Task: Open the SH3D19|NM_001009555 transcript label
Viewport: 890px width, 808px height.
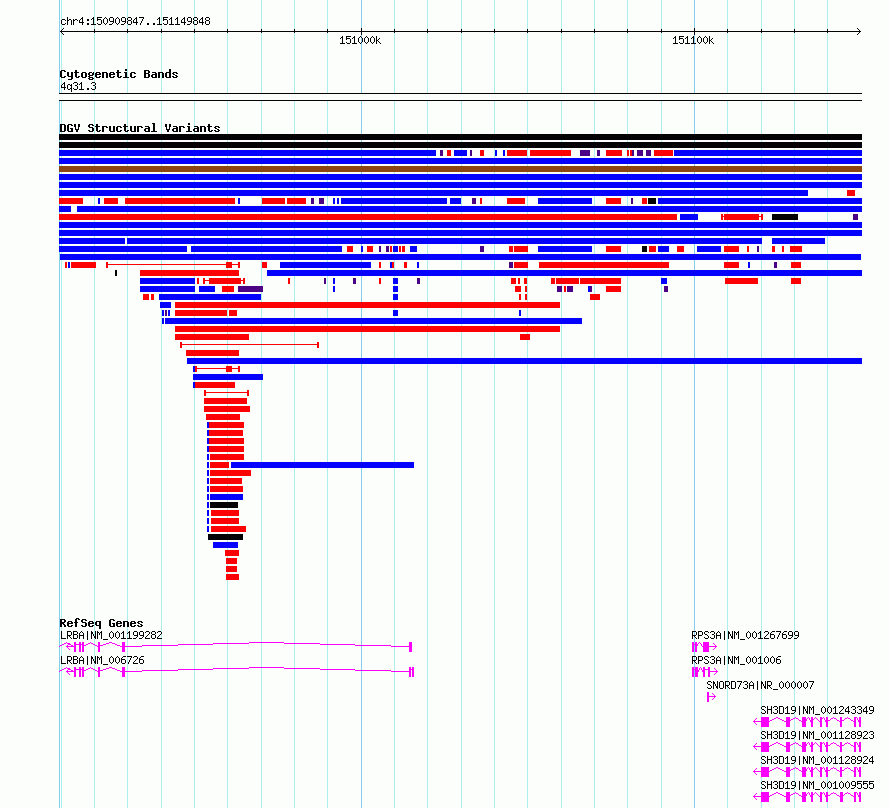Action: click(x=817, y=785)
